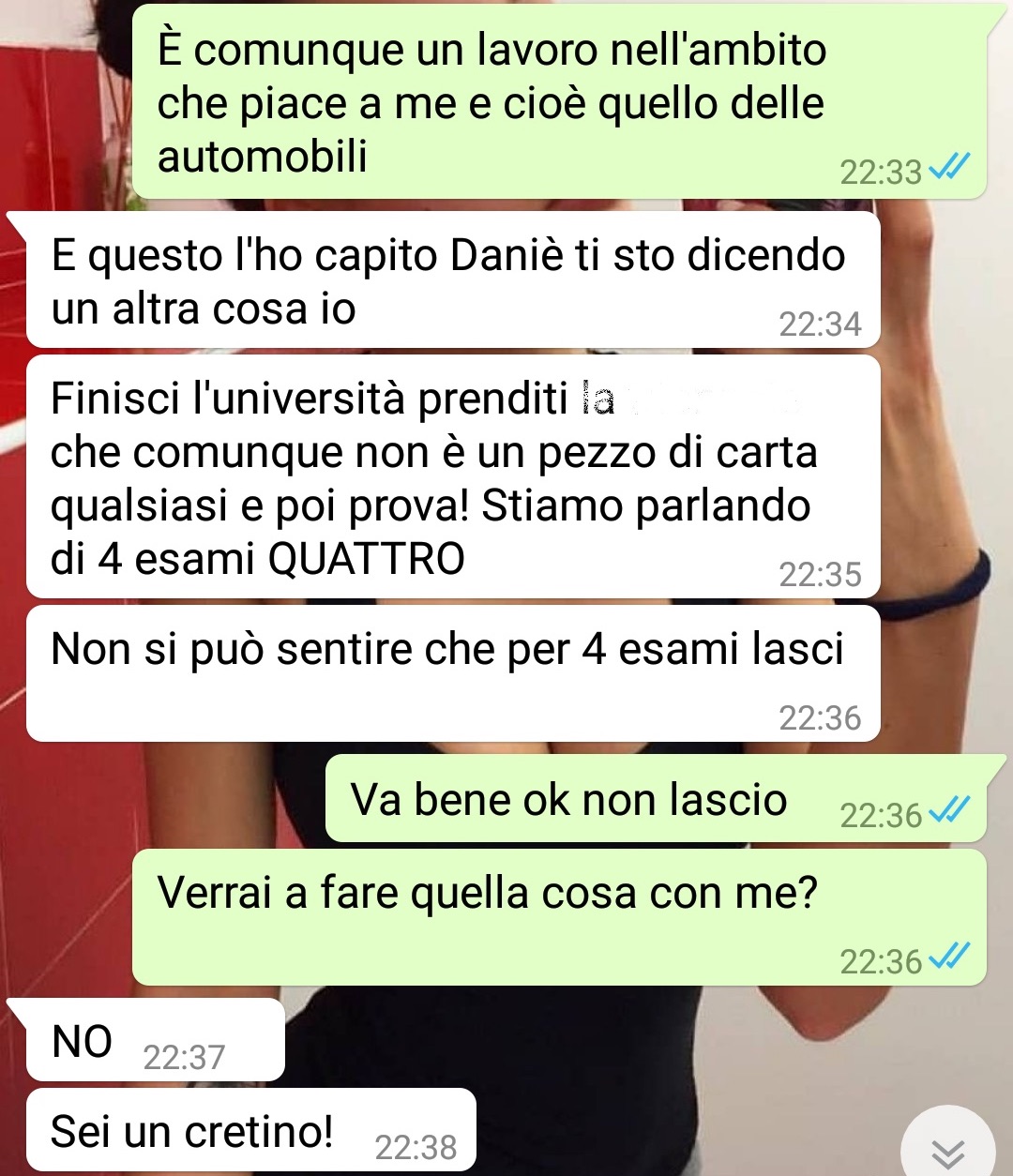The width and height of the screenshot is (1013, 1176).
Task: Tap blue read ticks on automobili message
Action: (x=948, y=168)
